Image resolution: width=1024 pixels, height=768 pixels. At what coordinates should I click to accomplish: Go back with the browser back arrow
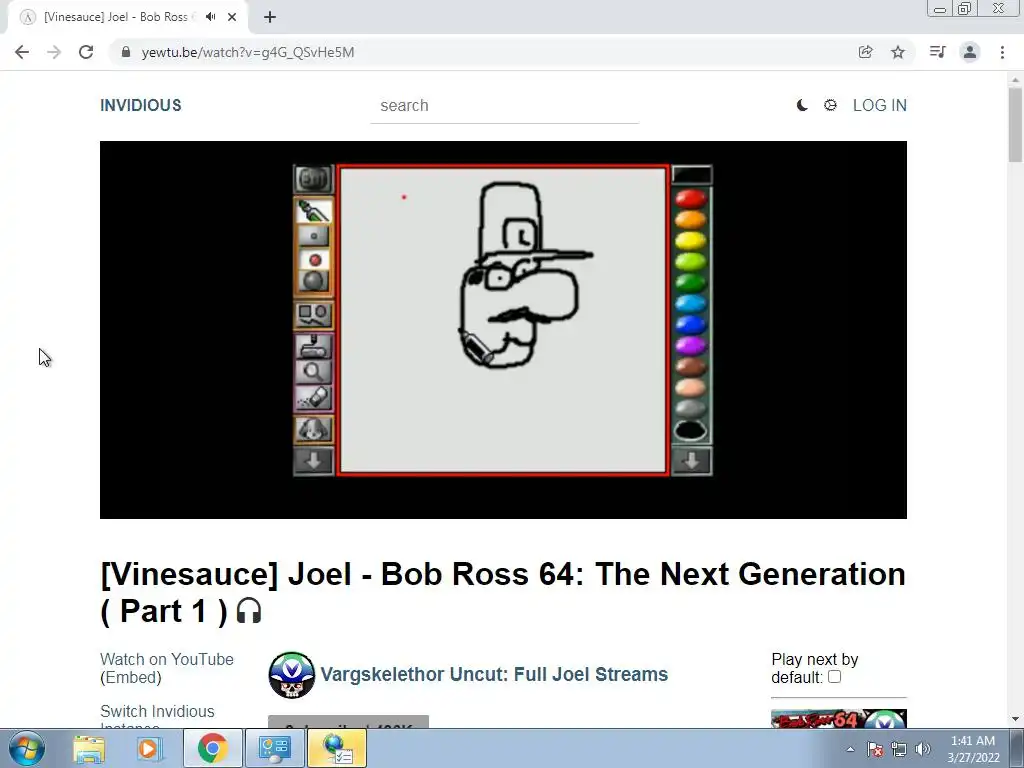tap(22, 52)
